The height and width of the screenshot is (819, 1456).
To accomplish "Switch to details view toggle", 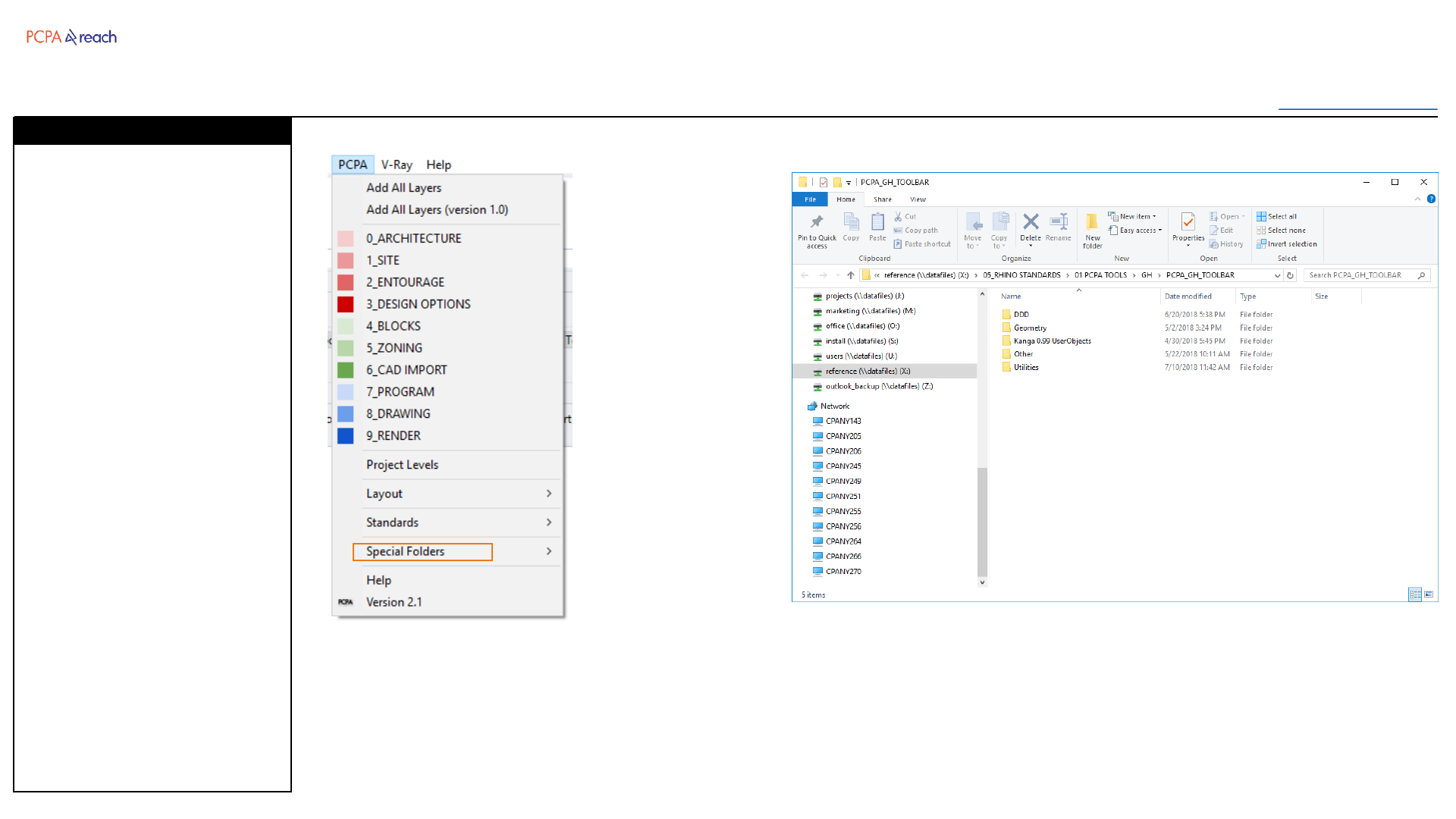I will (1415, 595).
